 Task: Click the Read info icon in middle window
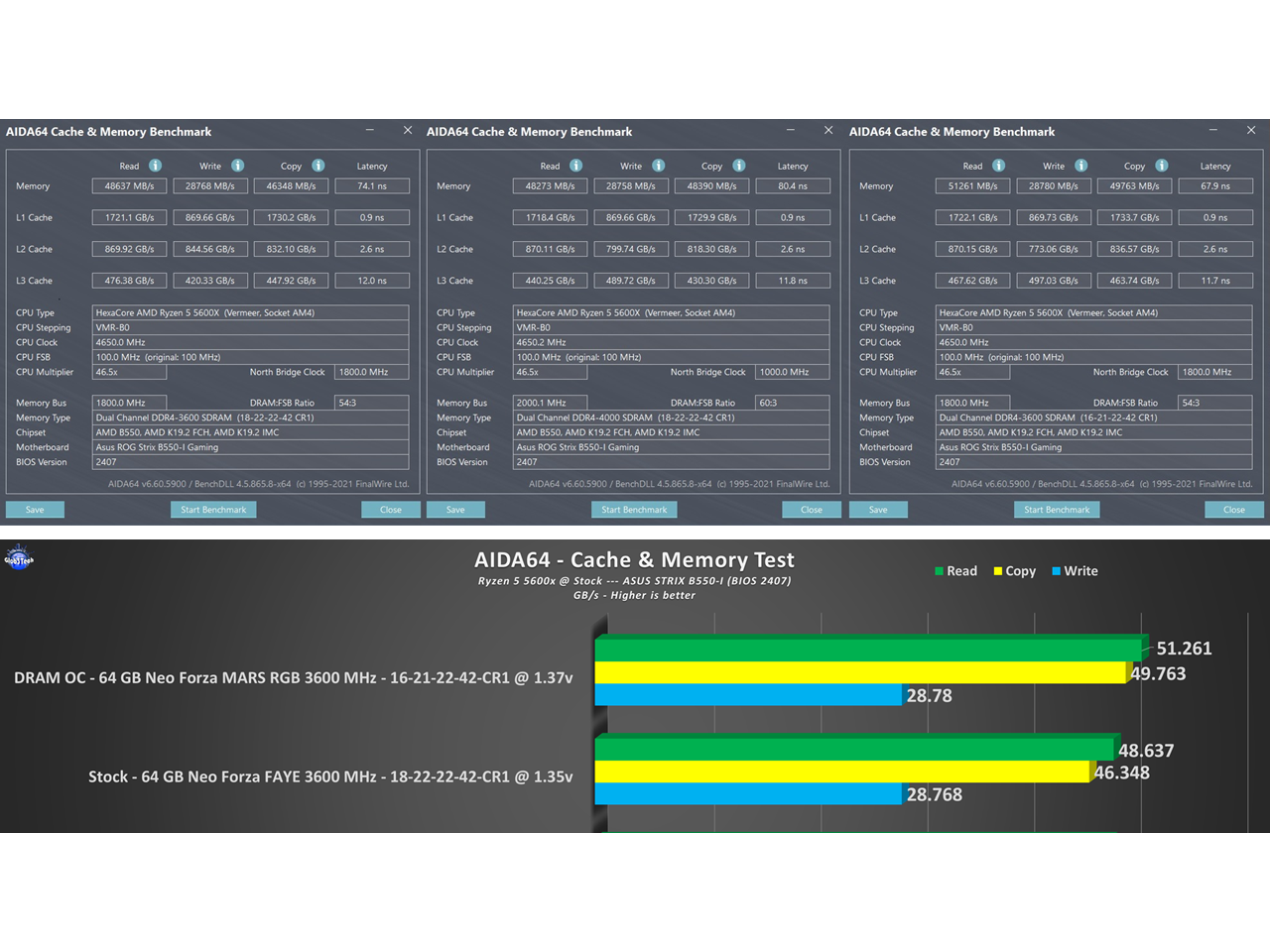(x=576, y=166)
